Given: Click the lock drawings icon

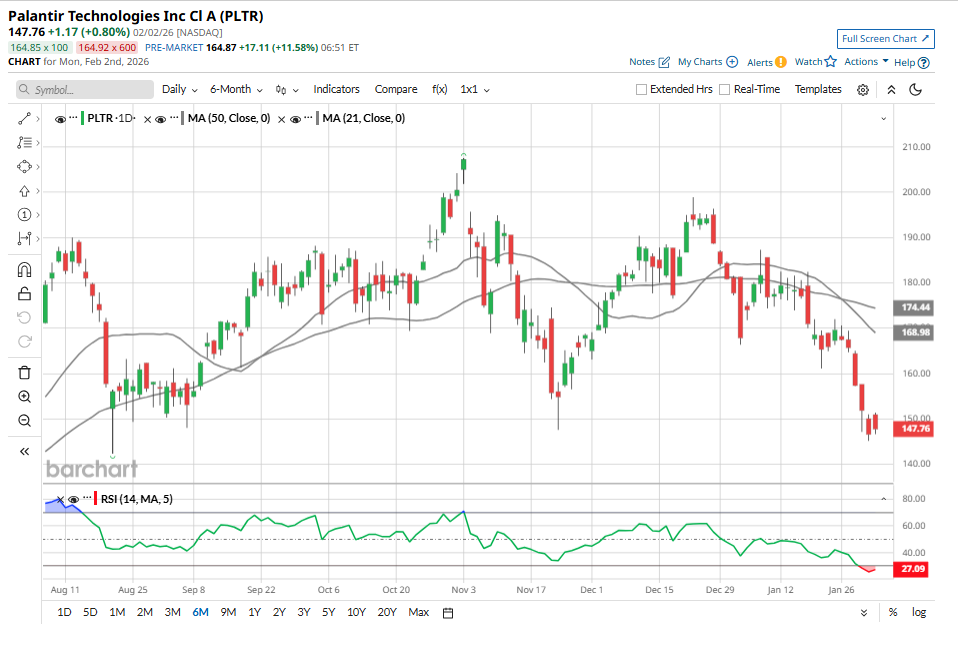Looking at the screenshot, I should pos(25,293).
